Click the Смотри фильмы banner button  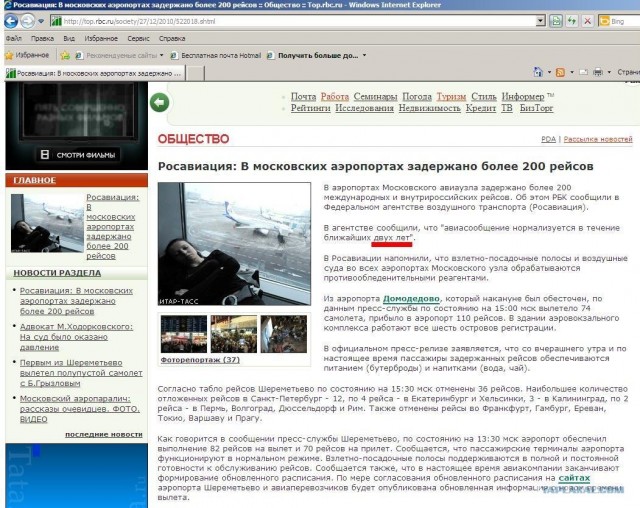[78, 155]
